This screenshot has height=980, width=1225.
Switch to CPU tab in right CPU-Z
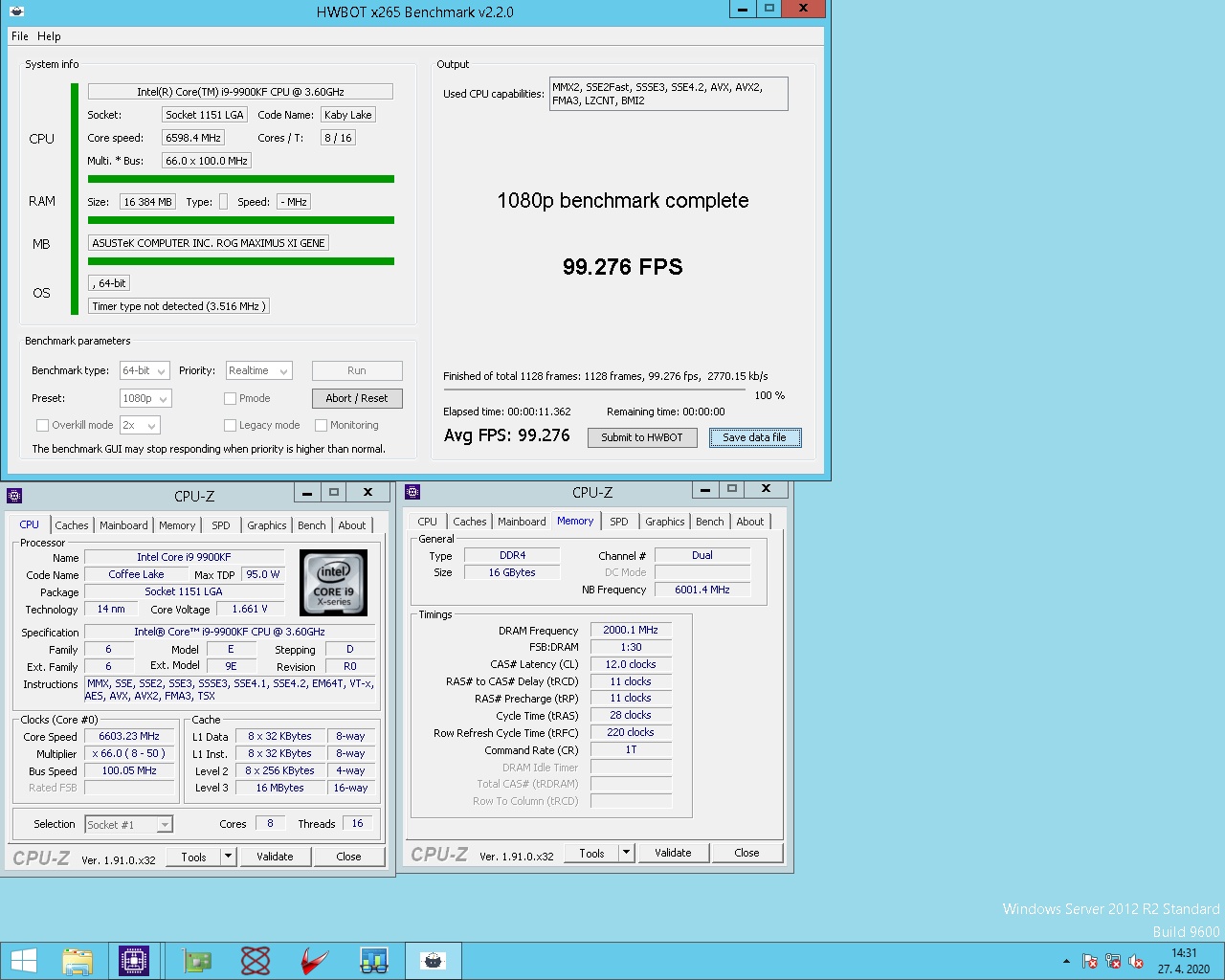click(x=428, y=522)
